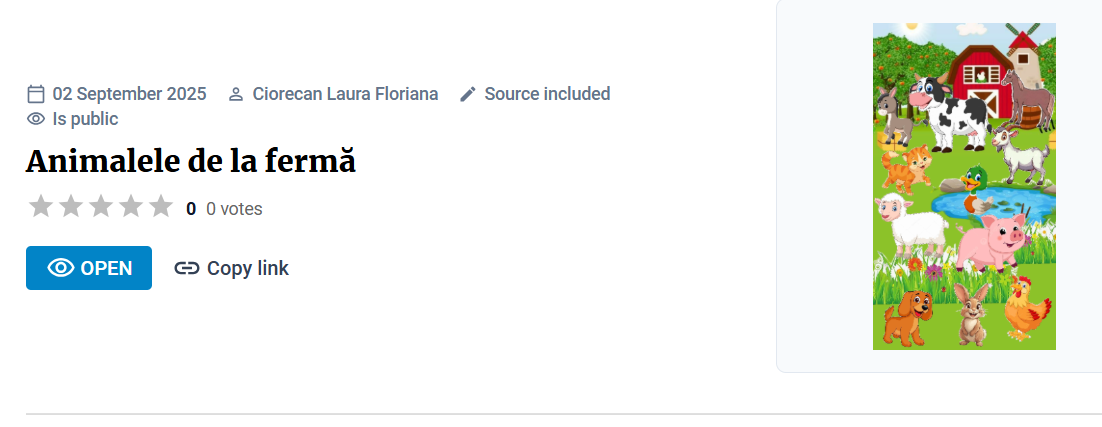
Task: Rate with the first star
Action: click(x=41, y=207)
